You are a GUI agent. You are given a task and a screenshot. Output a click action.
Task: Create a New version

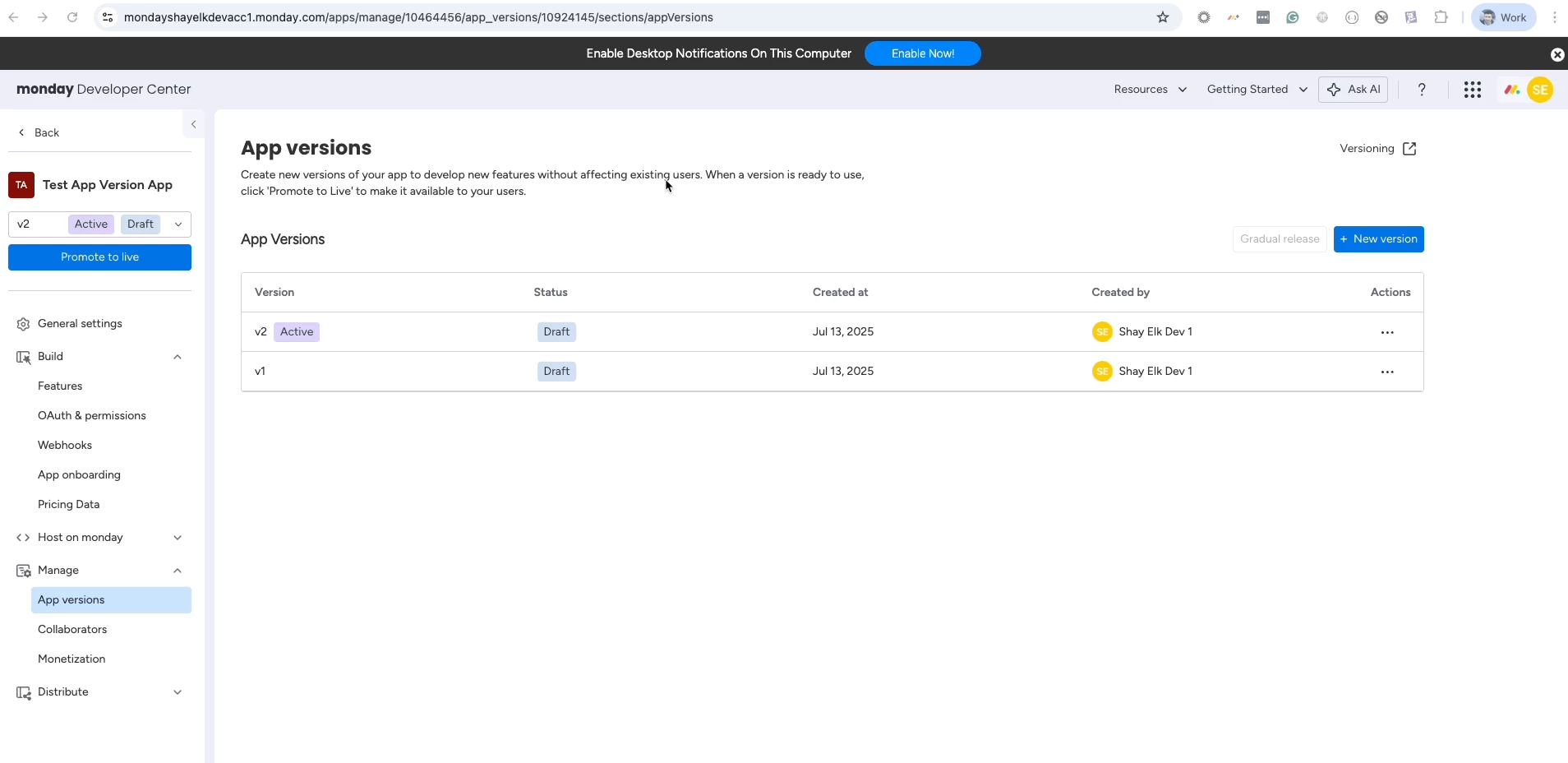point(1378,239)
